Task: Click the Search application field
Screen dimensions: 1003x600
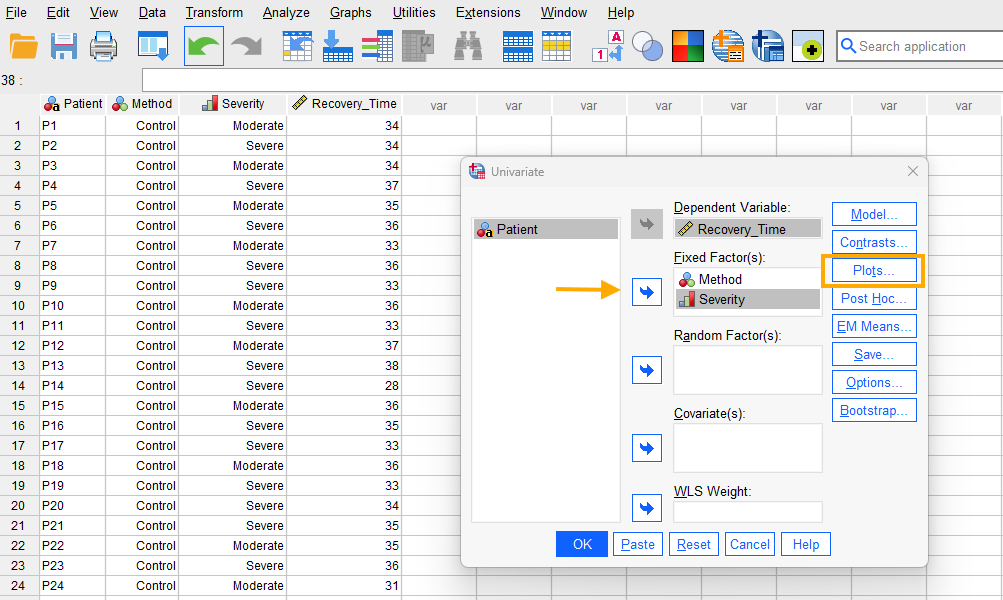Action: pos(918,46)
